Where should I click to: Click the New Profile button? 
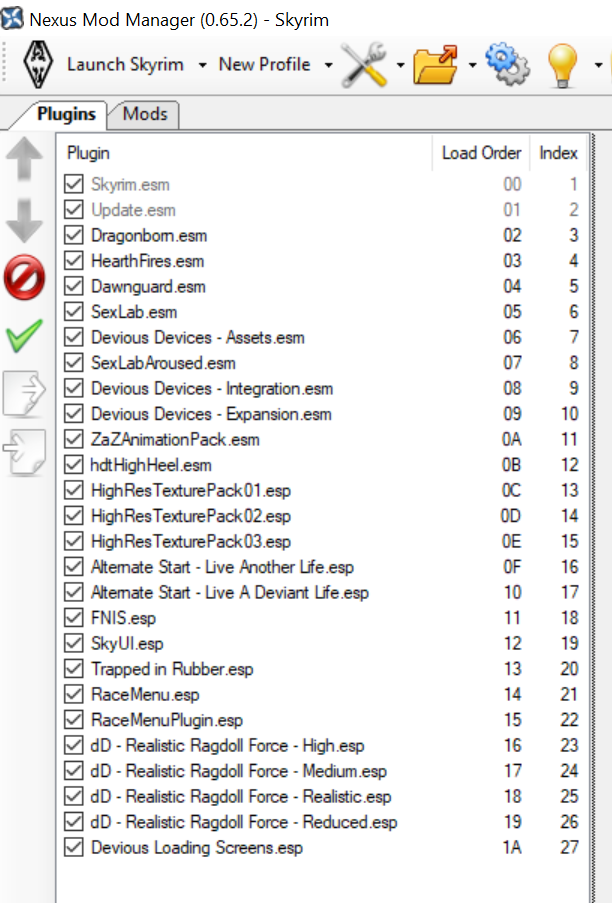[x=264, y=64]
